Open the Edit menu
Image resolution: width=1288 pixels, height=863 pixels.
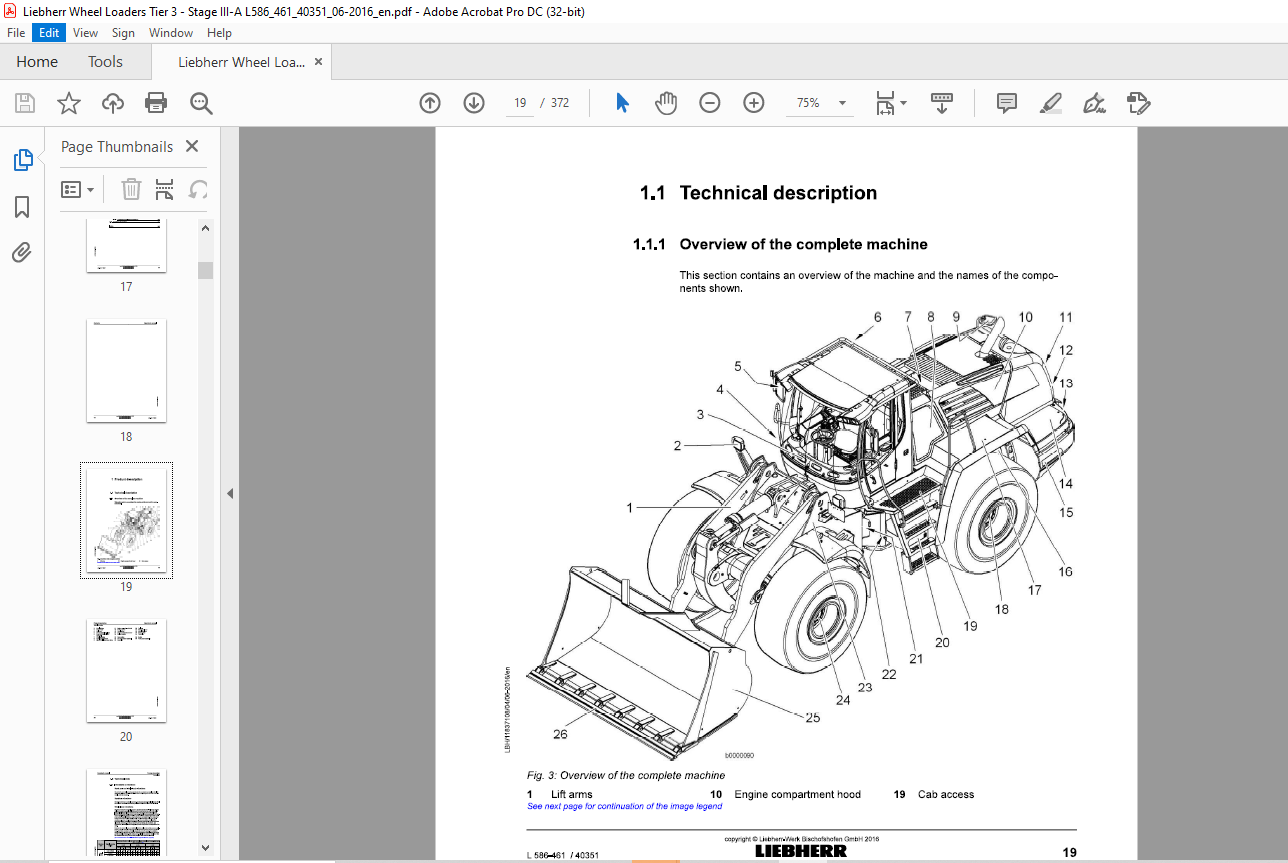pyautogui.click(x=49, y=33)
